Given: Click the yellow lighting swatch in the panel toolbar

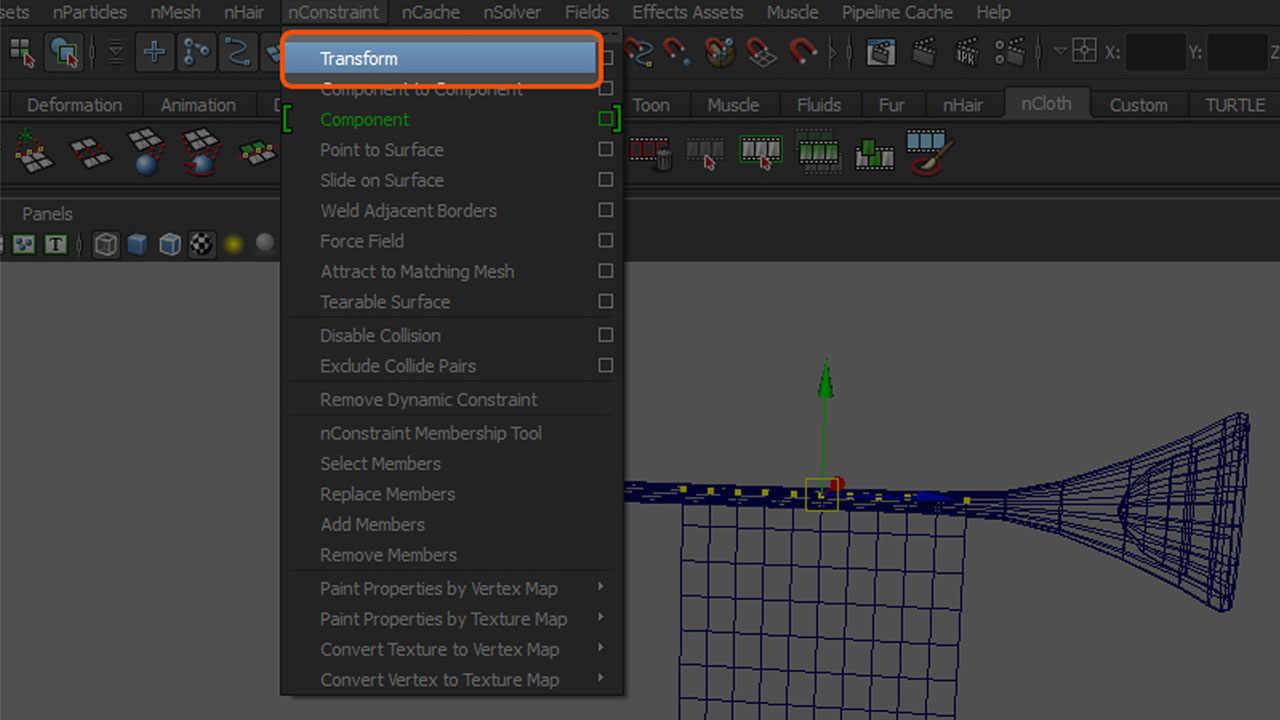Looking at the screenshot, I should tap(233, 244).
